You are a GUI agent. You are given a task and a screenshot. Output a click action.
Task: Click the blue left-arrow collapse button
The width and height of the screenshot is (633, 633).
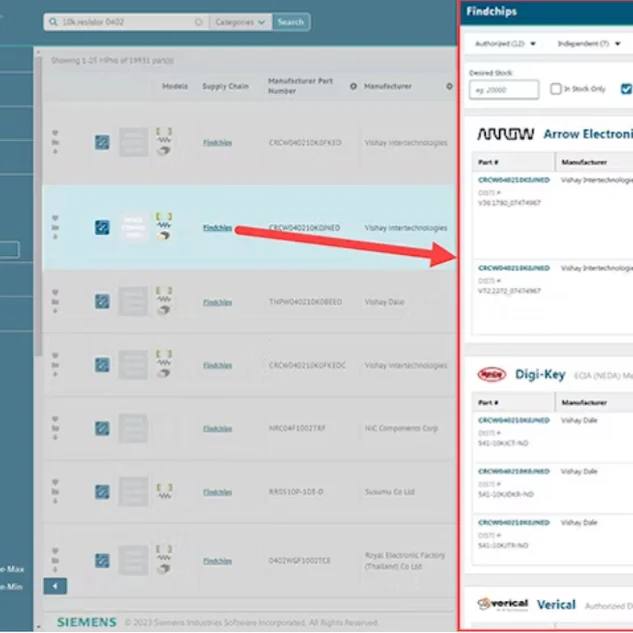55,586
